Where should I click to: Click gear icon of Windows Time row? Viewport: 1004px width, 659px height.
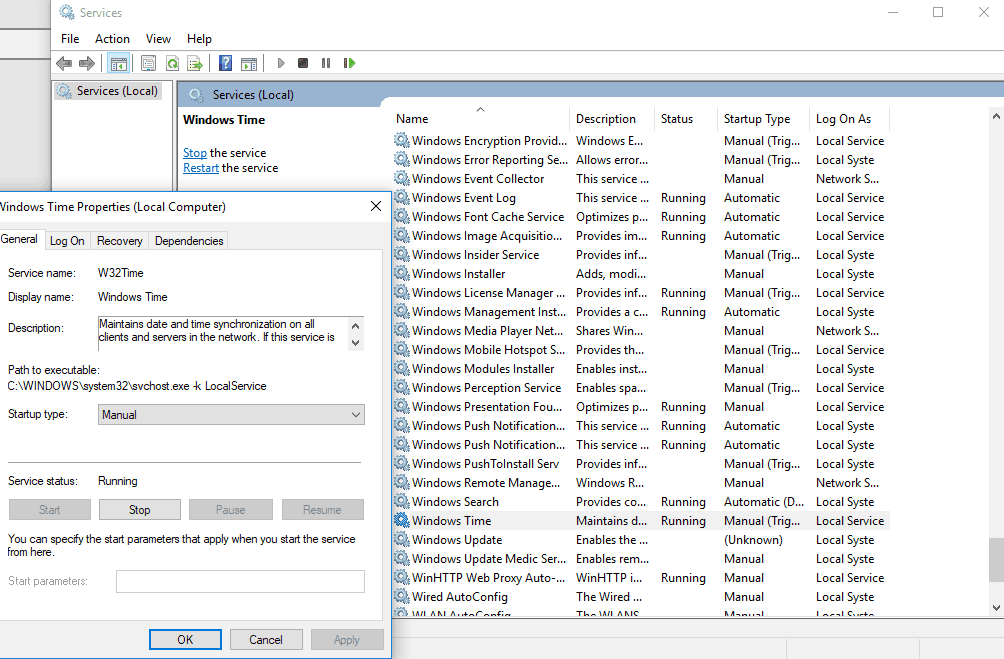pos(401,521)
